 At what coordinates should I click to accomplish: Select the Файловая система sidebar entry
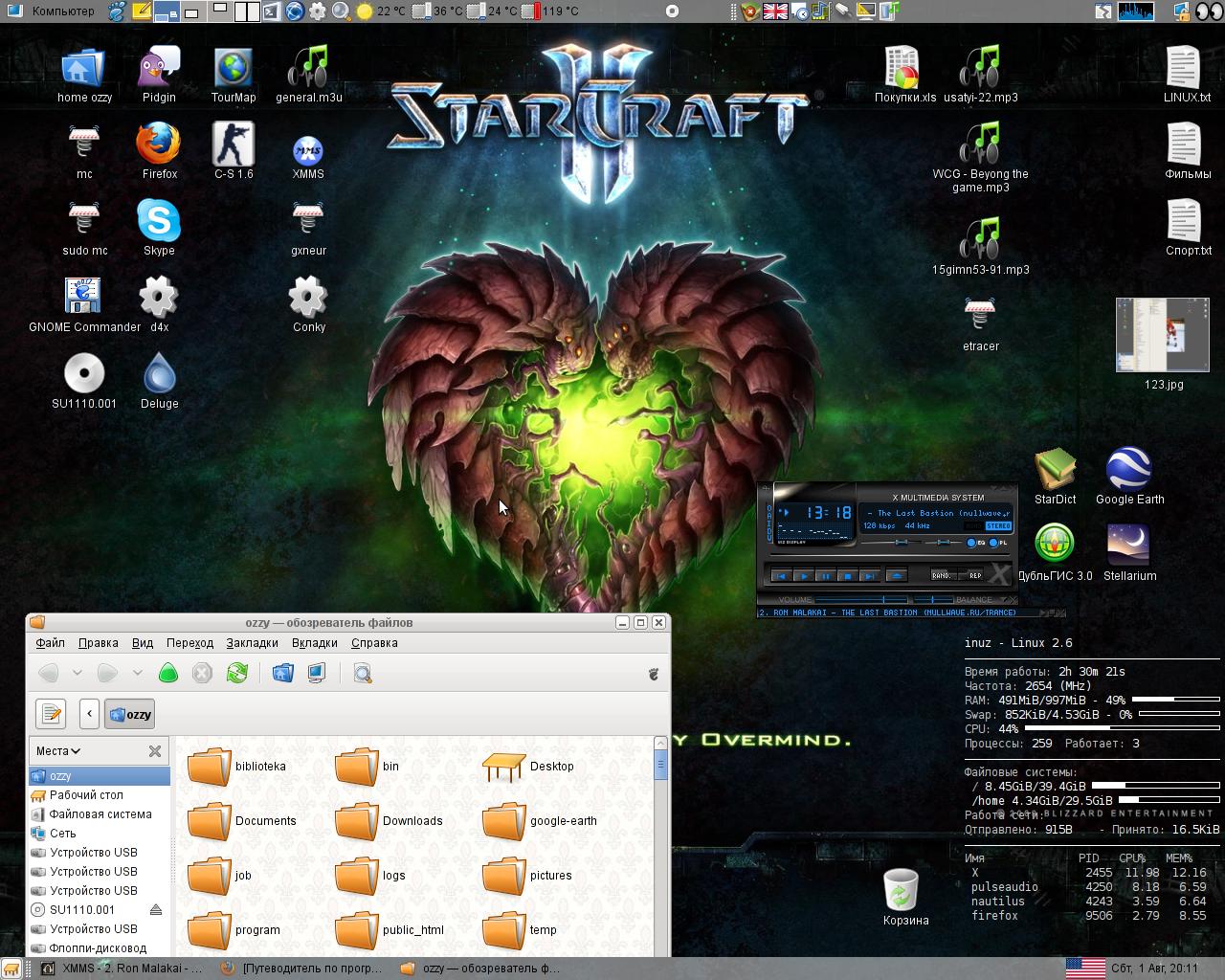point(100,814)
